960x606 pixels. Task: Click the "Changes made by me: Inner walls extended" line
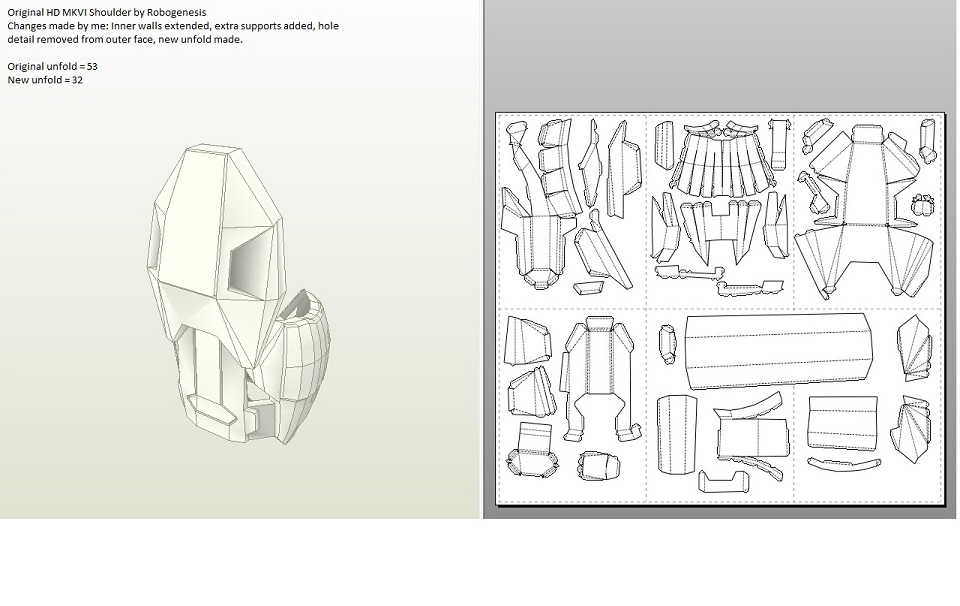173,26
